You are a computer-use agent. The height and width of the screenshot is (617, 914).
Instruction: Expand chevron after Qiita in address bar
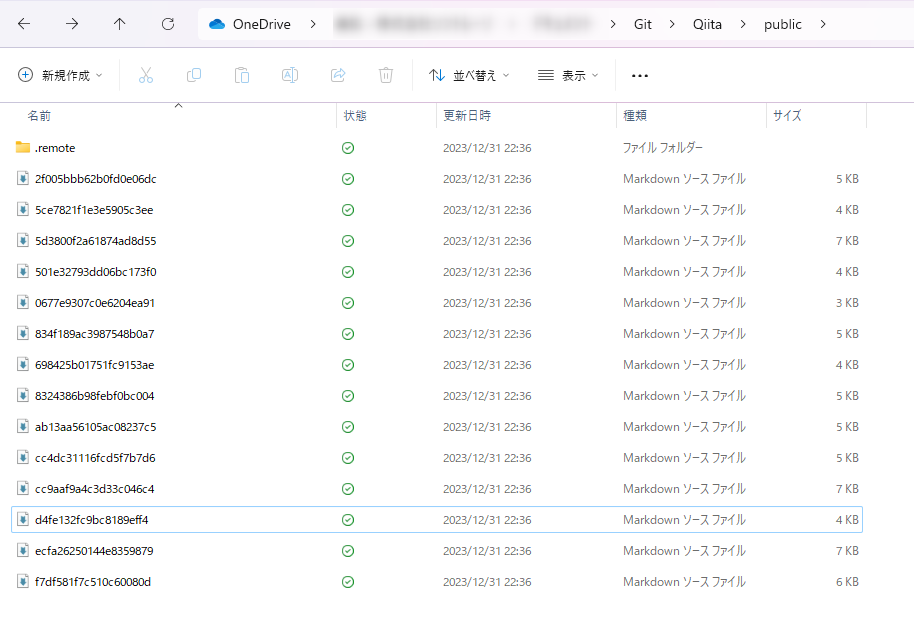[x=743, y=24]
